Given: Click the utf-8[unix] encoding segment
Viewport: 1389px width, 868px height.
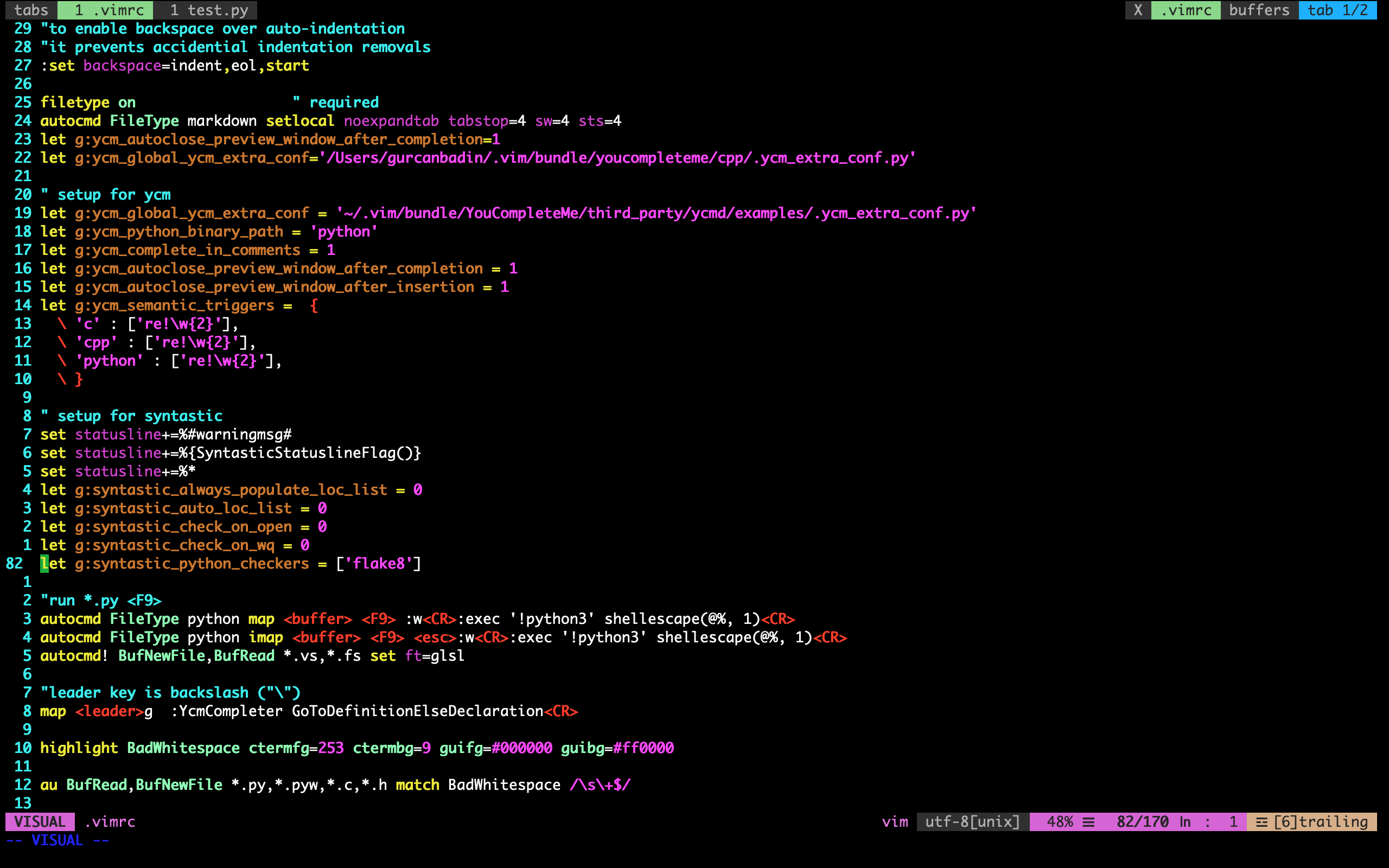Looking at the screenshot, I should point(972,822).
